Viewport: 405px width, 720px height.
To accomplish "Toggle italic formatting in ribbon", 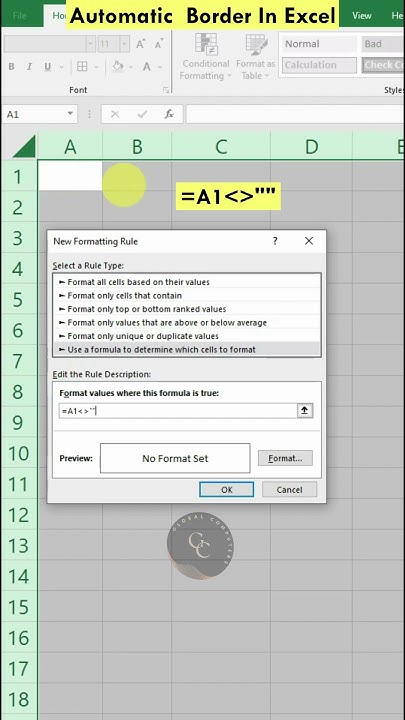I will 29,67.
